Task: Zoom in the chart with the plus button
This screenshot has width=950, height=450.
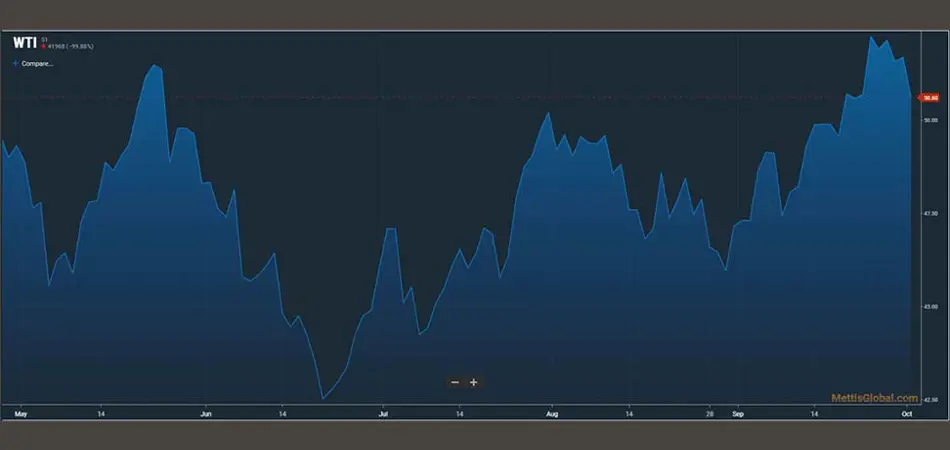Action: click(474, 382)
